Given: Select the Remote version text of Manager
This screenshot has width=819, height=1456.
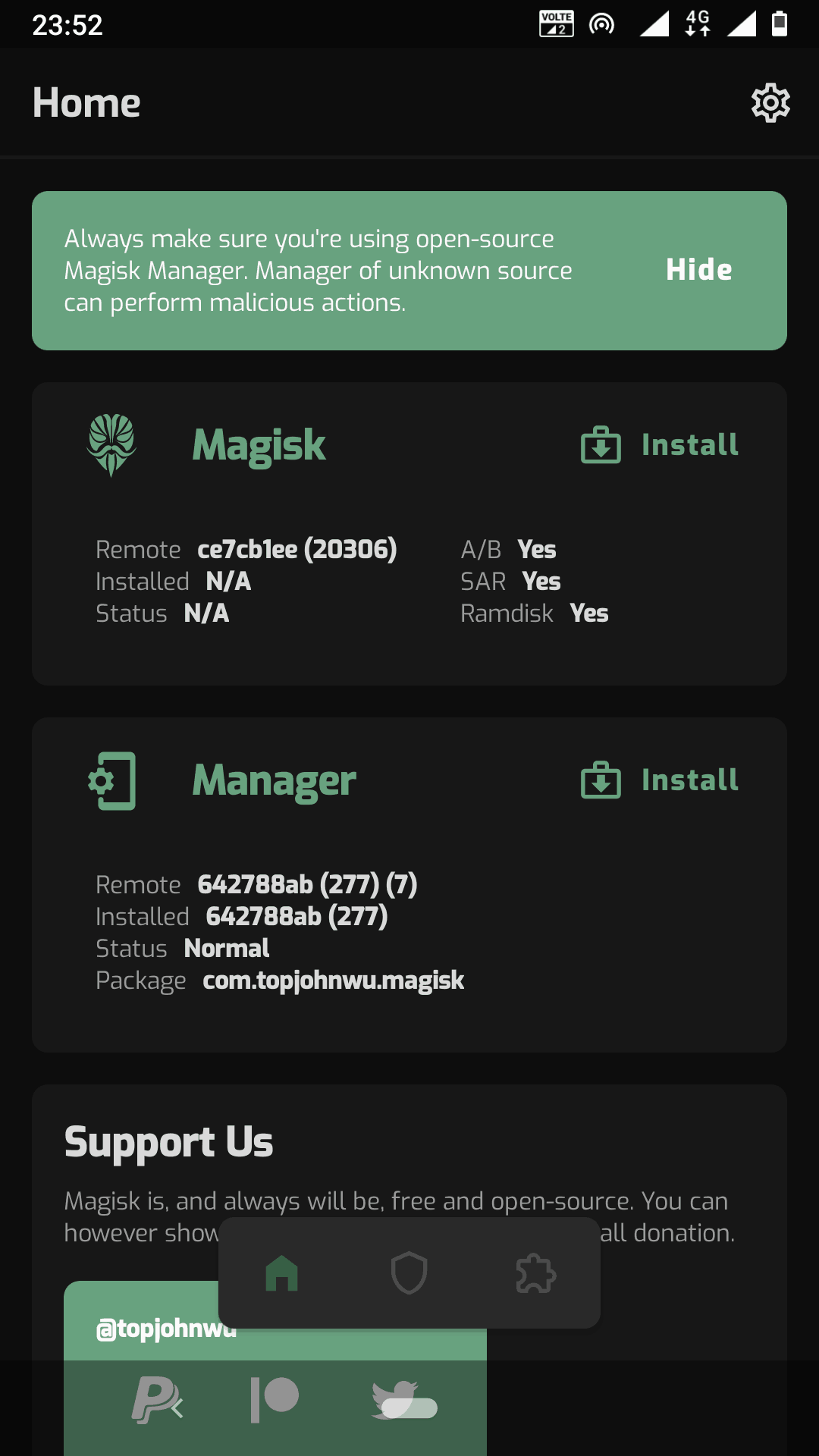Looking at the screenshot, I should pos(307,883).
